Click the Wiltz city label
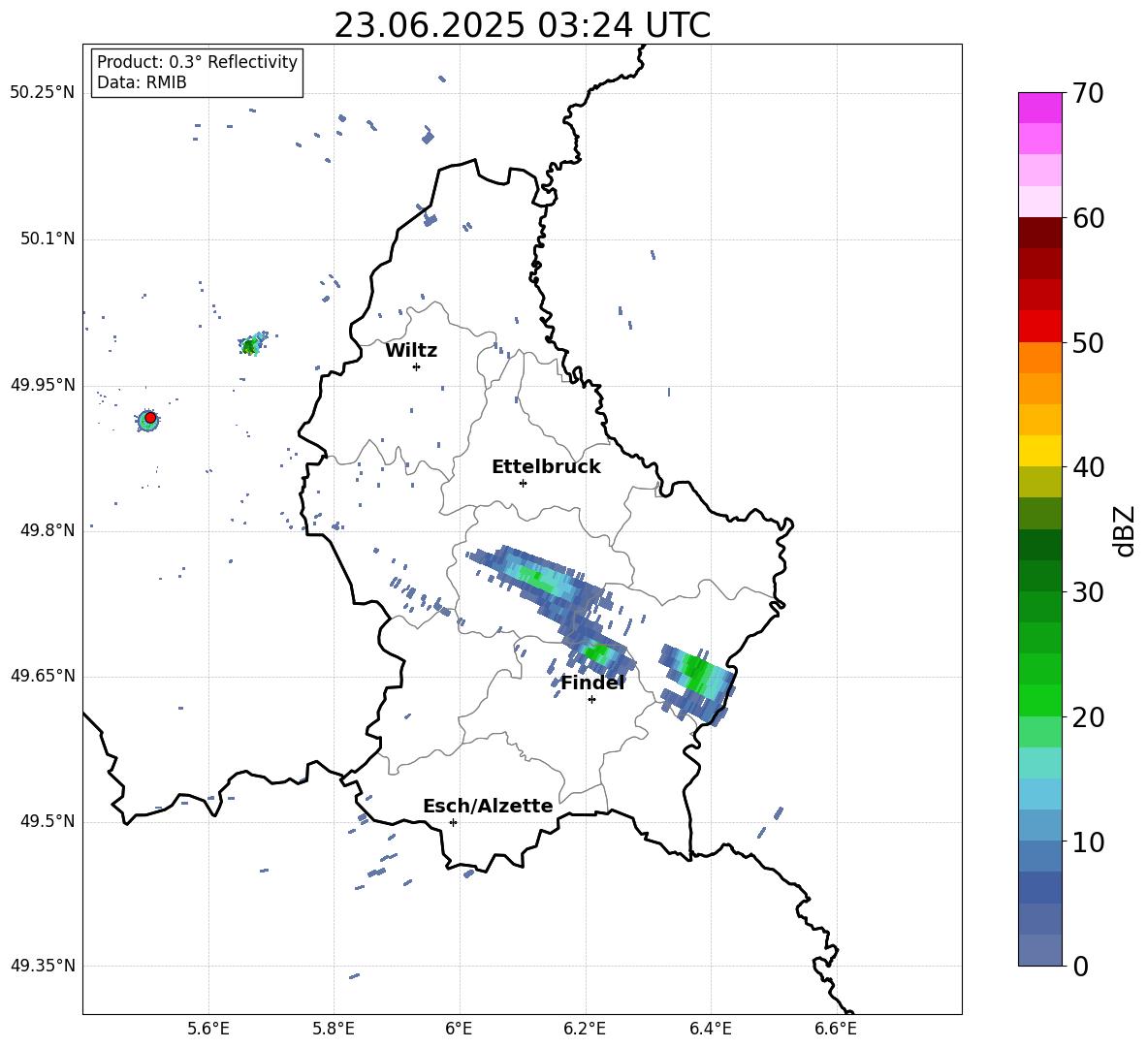Image resolution: width=1148 pixels, height=1048 pixels. (411, 351)
